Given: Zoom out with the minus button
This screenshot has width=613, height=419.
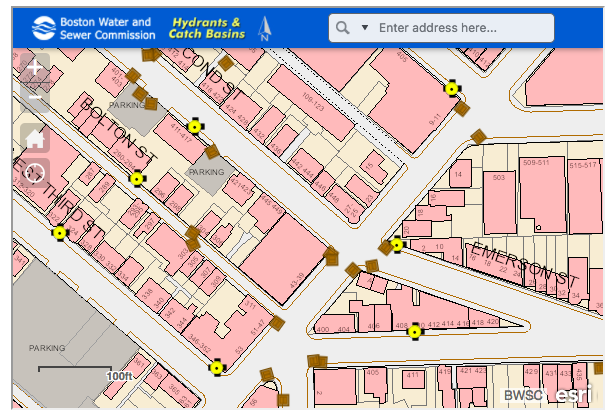Looking at the screenshot, I should (x=35, y=97).
